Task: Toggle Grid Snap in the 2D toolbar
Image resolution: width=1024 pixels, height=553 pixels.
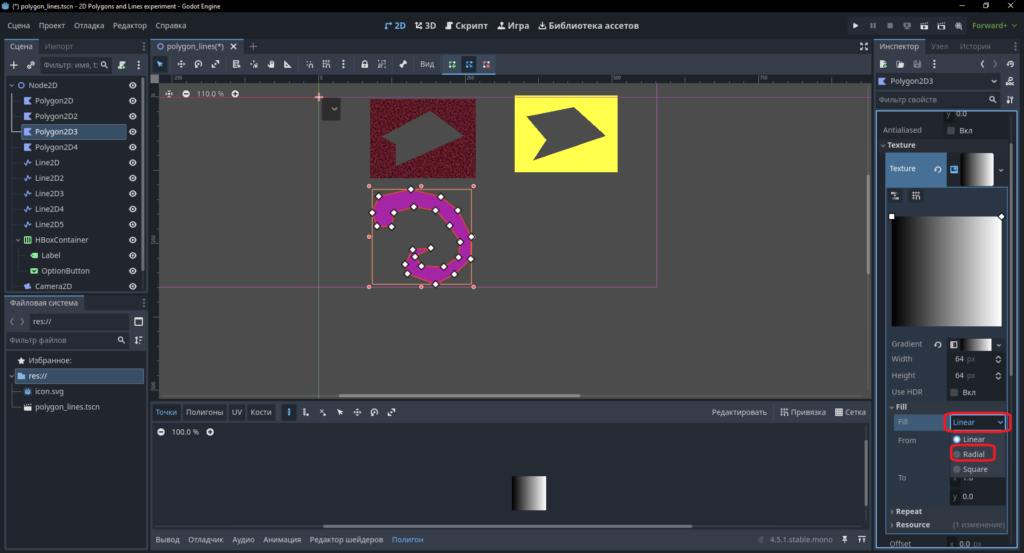Action: [326, 64]
